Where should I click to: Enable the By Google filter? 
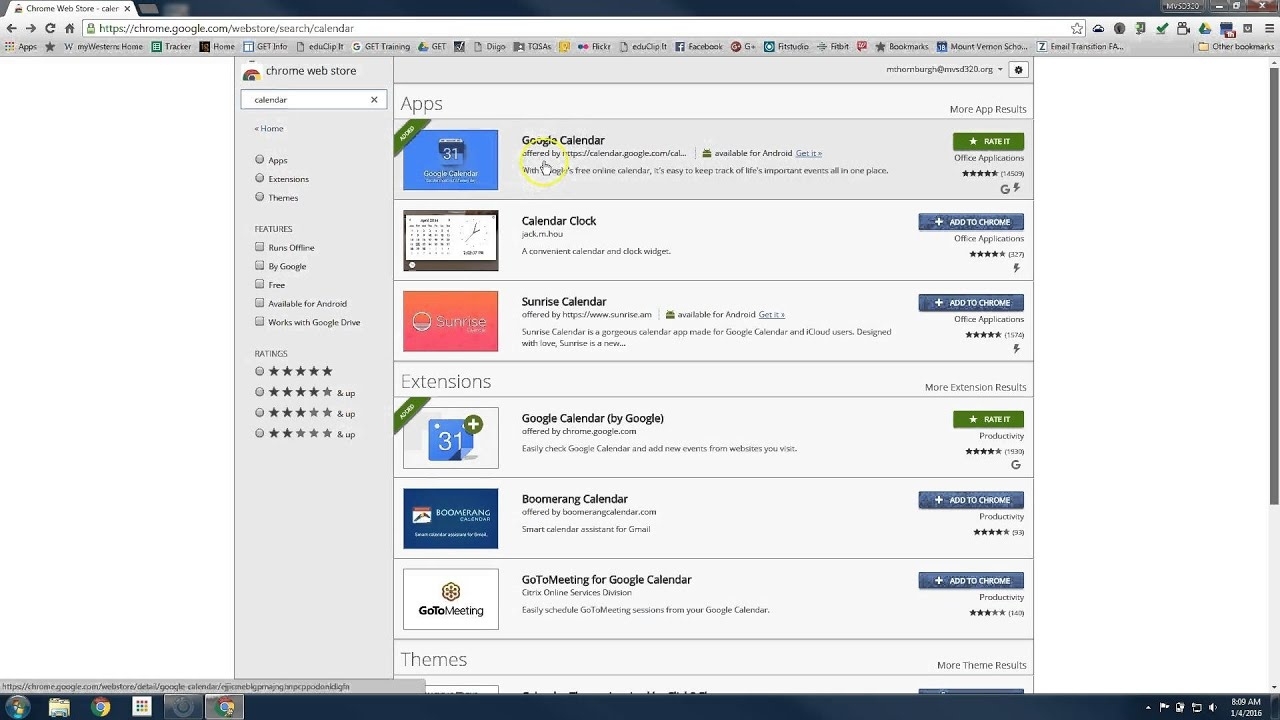pos(259,266)
